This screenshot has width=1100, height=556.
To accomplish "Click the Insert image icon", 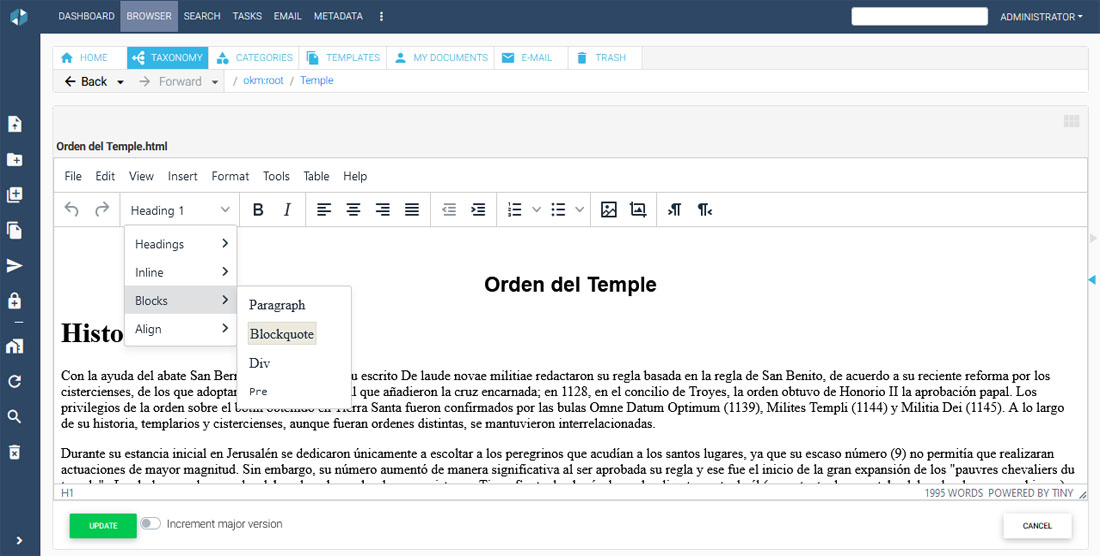I will click(x=608, y=210).
